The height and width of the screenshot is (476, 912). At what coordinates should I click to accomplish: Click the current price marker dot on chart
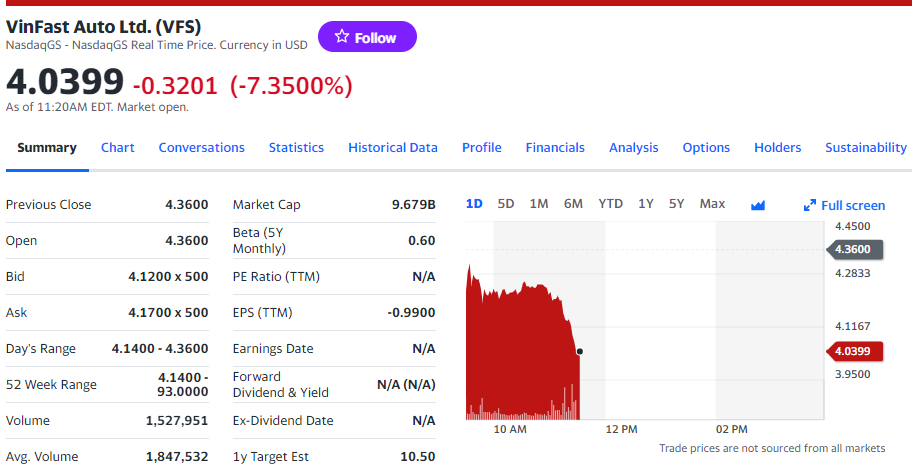coord(580,351)
